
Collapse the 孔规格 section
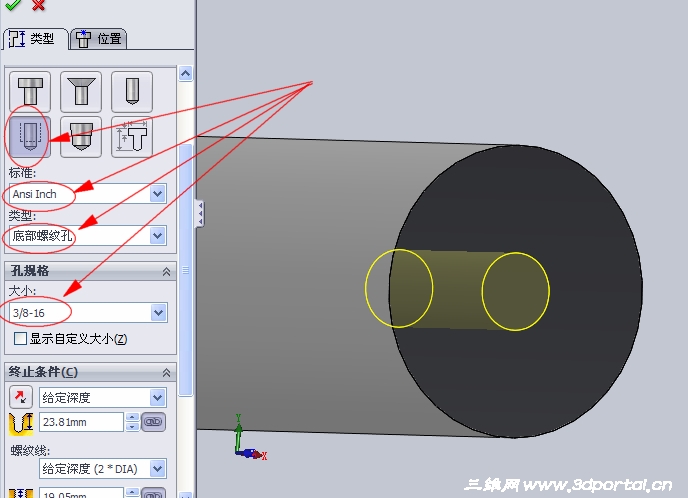pos(166,272)
